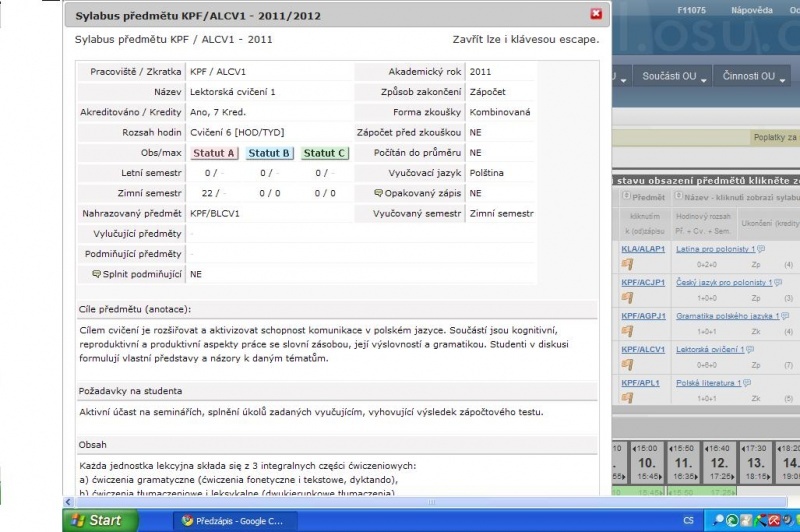
Task: Expand the Činnosti OU dropdown menu
Action: click(x=755, y=77)
